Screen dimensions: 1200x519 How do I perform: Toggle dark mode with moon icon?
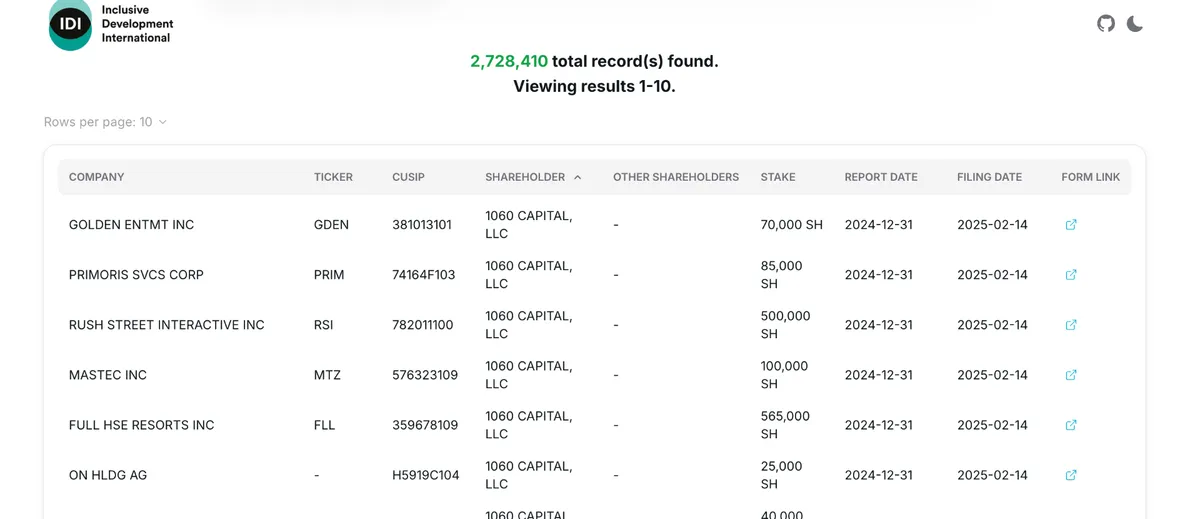(1135, 24)
